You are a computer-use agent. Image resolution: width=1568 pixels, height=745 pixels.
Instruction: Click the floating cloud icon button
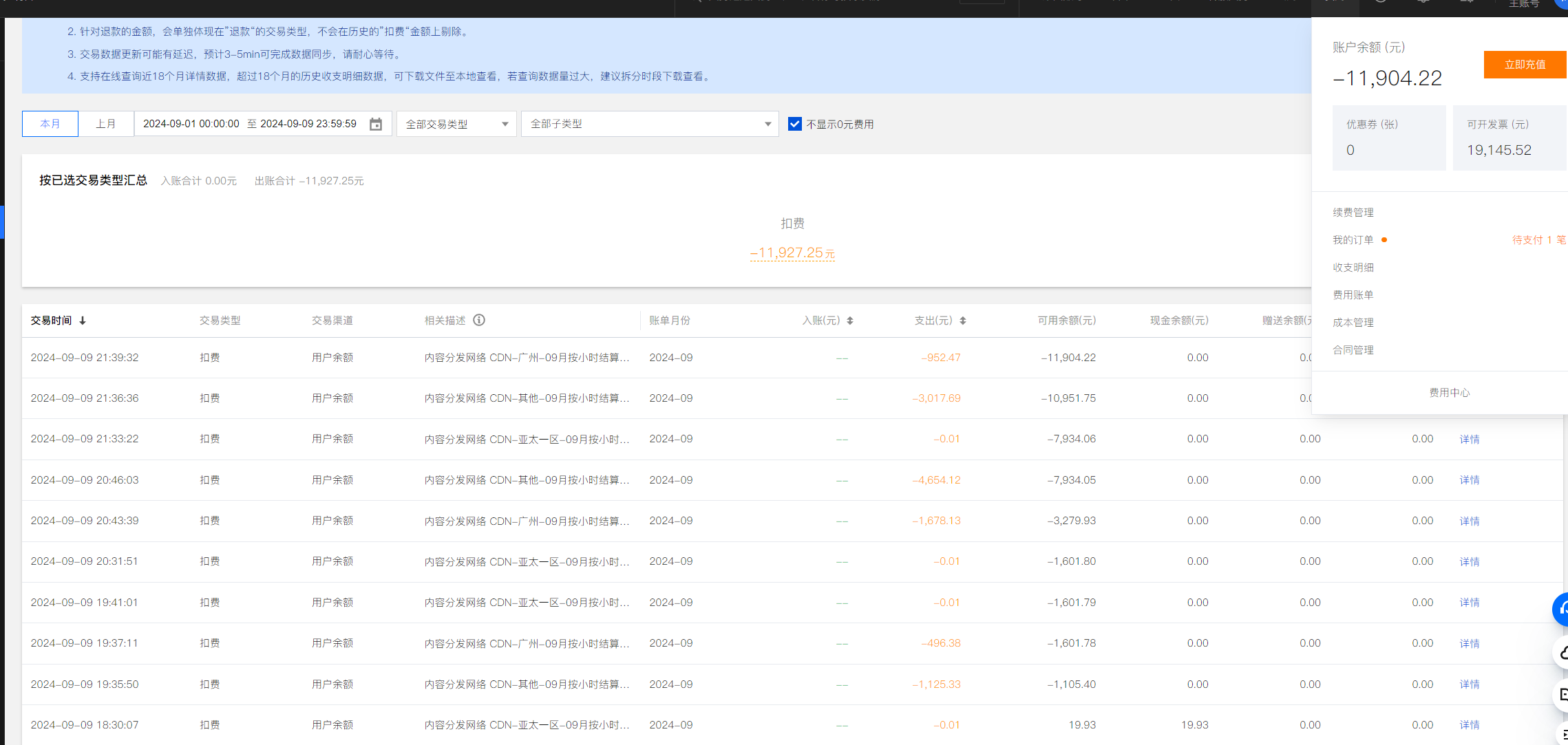[x=1560, y=652]
